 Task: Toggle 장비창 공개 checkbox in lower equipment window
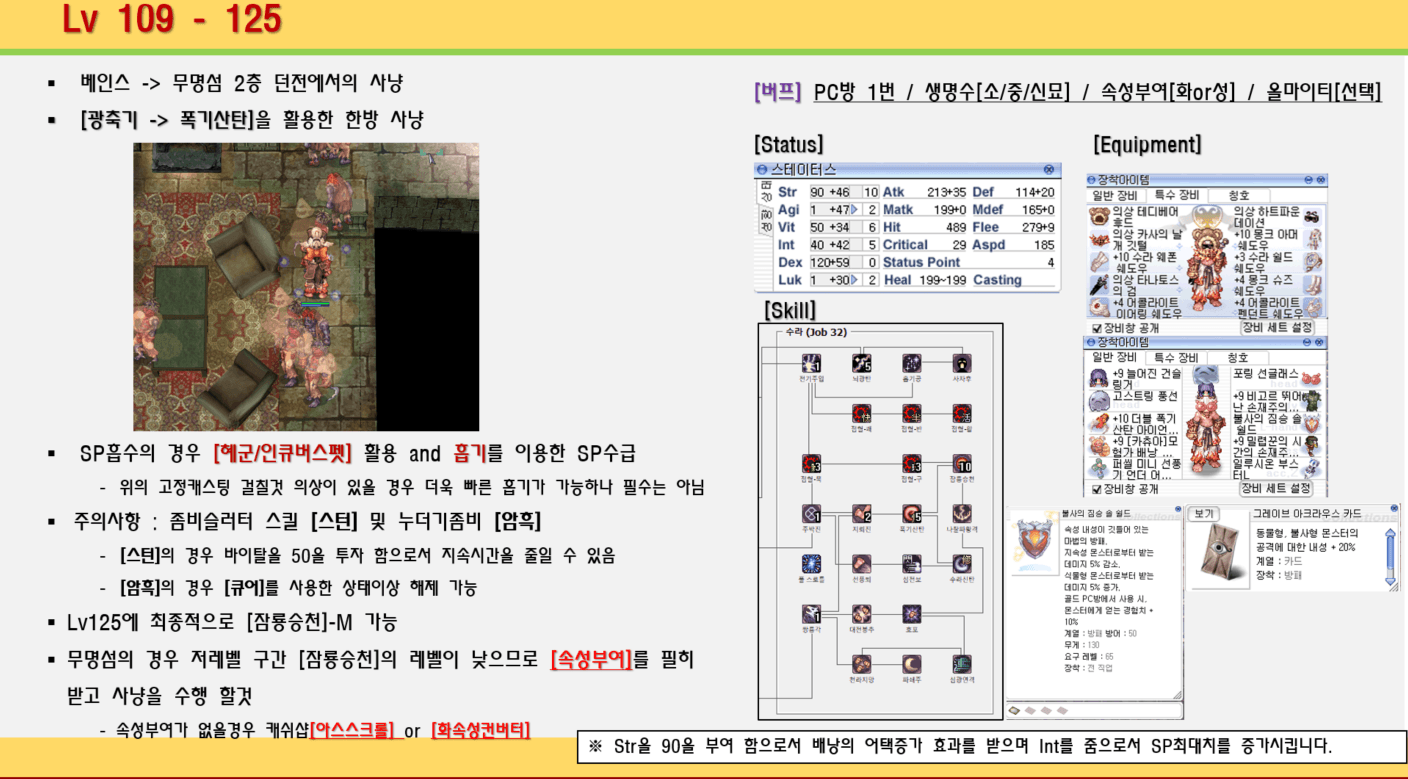pyautogui.click(x=1097, y=489)
